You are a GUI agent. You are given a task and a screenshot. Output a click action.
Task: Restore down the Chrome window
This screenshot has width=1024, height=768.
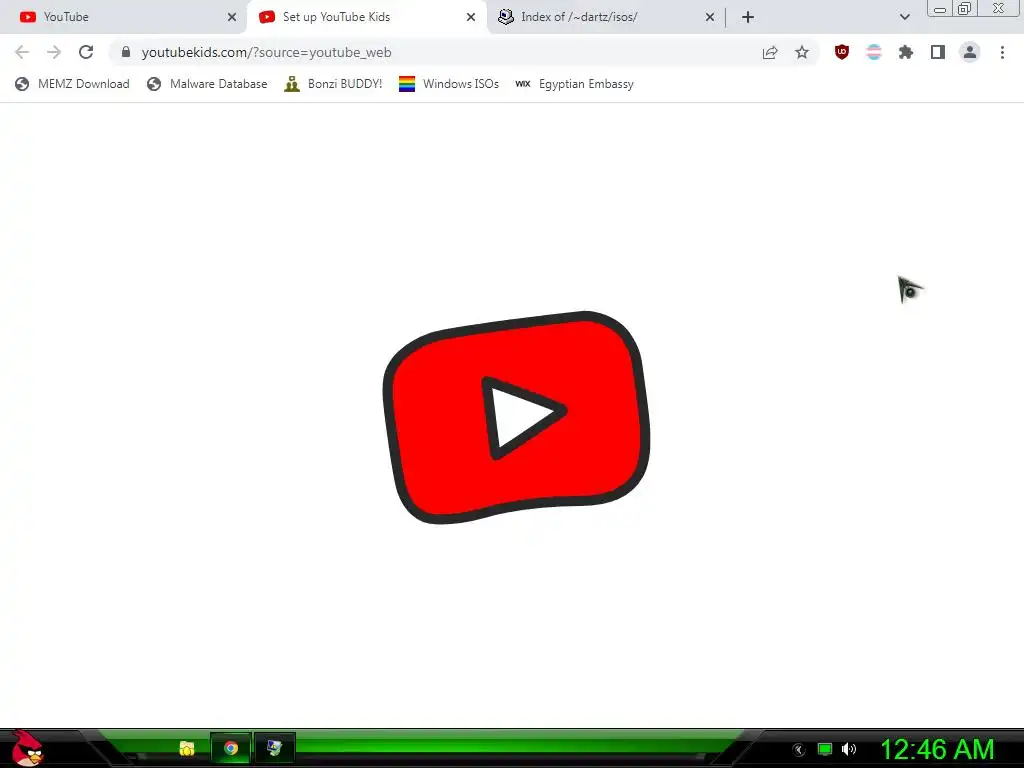[x=964, y=8]
